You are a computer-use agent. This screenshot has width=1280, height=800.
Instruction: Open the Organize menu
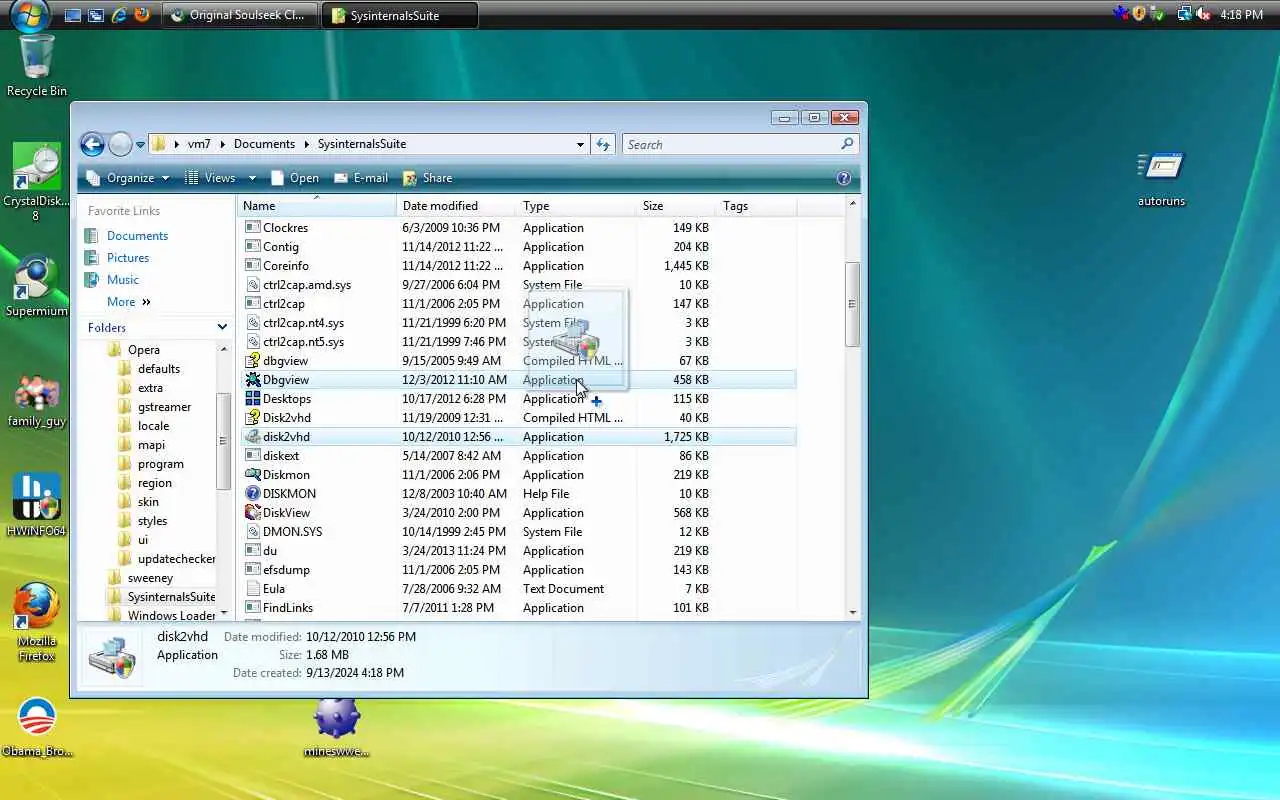tap(129, 178)
